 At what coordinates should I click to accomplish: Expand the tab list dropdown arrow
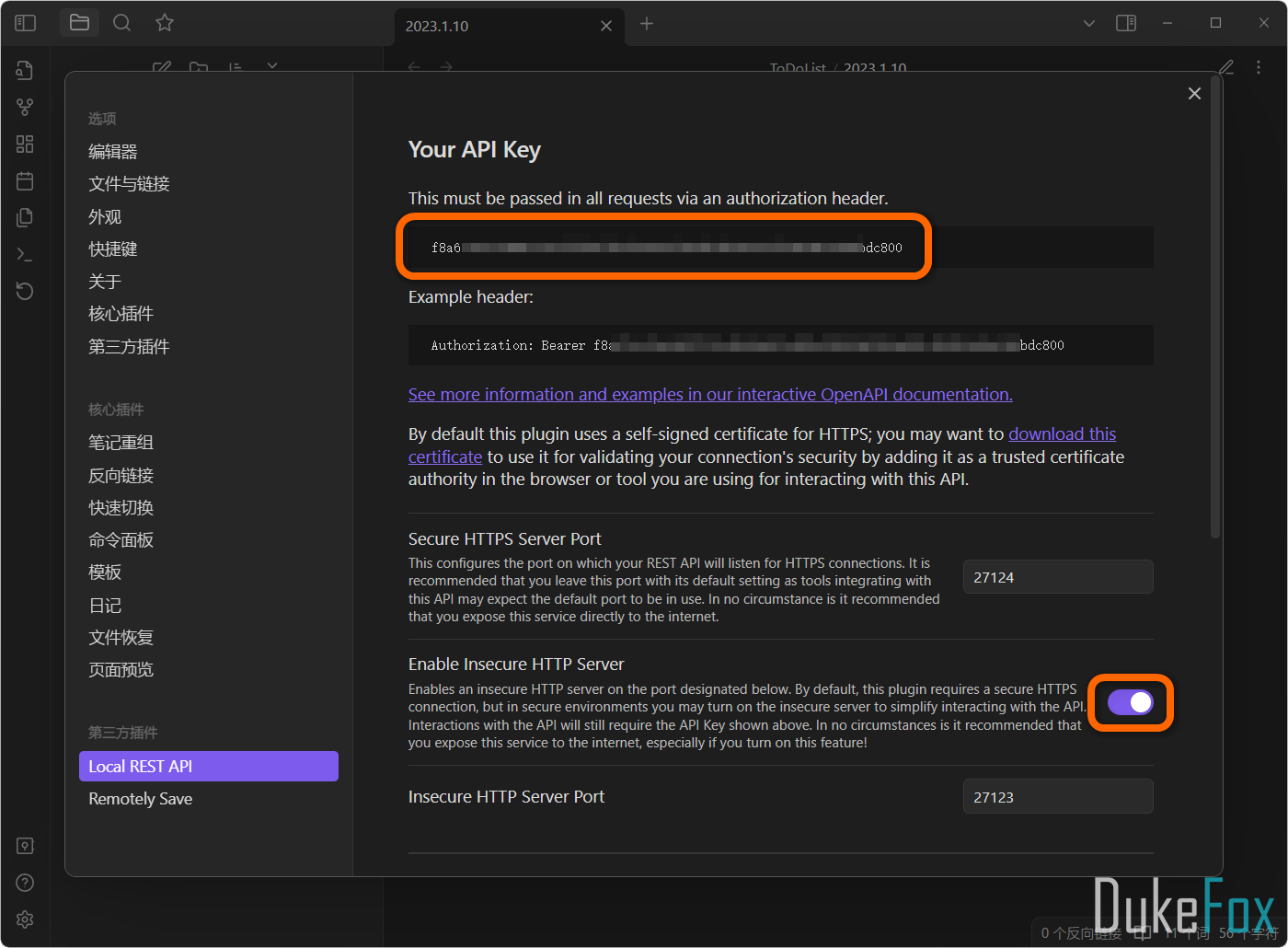click(x=1089, y=24)
